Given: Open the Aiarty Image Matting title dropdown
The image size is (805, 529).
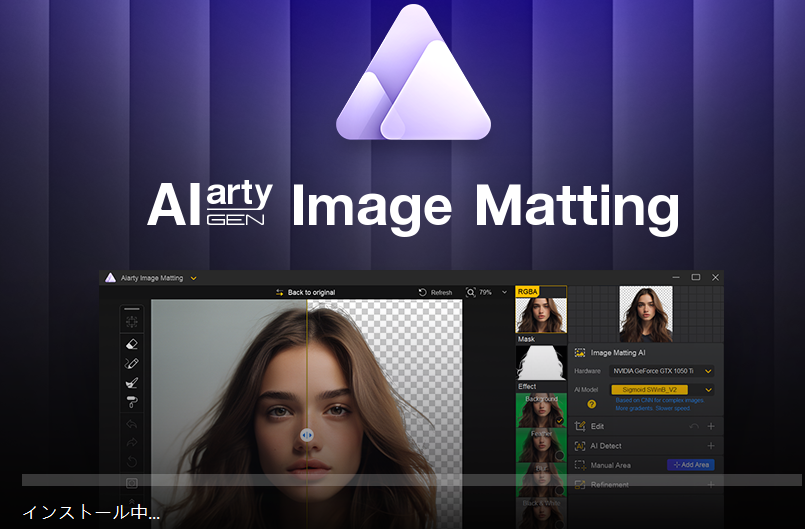Looking at the screenshot, I should pos(194,278).
